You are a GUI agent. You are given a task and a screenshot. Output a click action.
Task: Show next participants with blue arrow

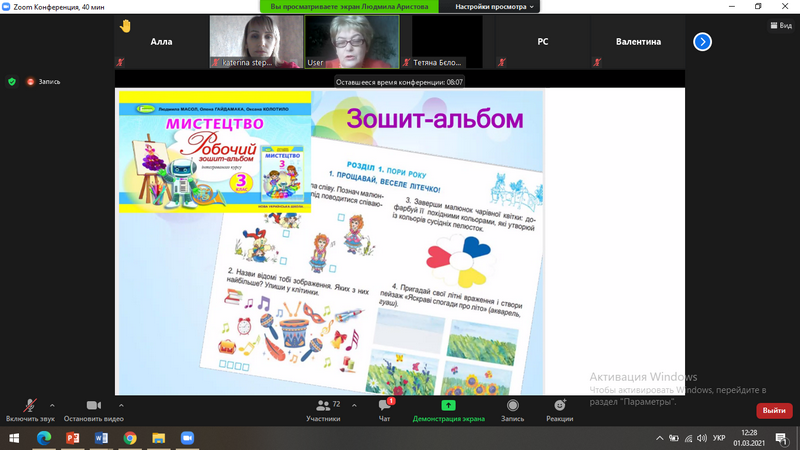(702, 42)
